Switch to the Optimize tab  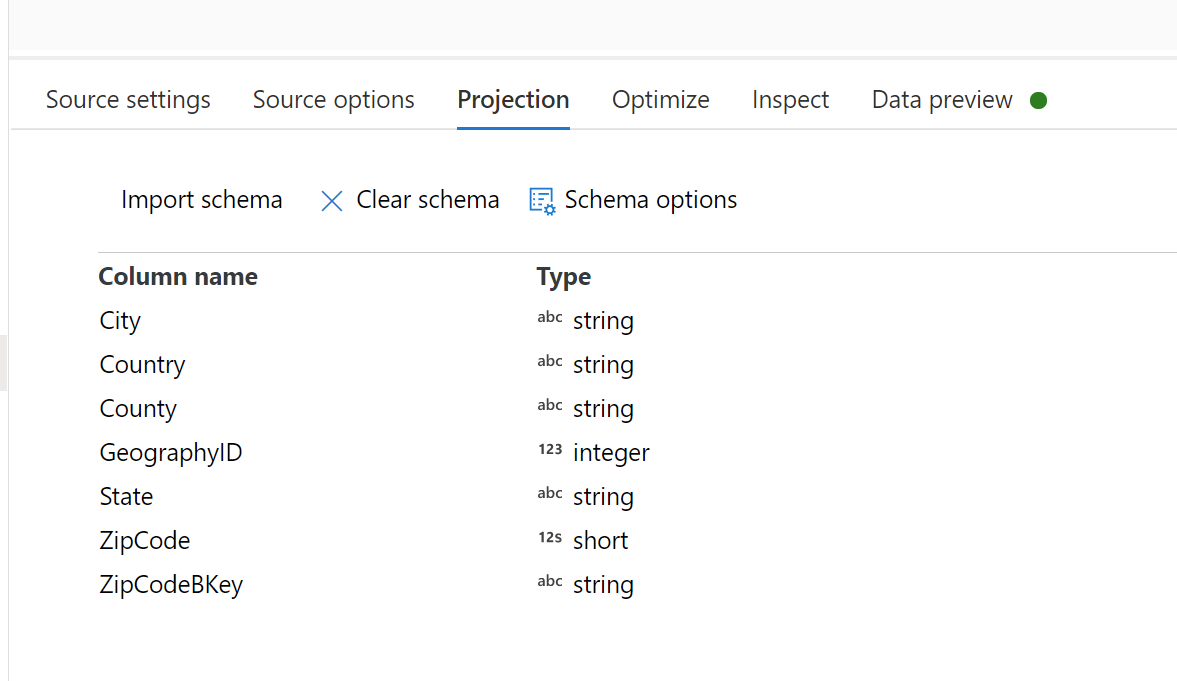pos(660,100)
